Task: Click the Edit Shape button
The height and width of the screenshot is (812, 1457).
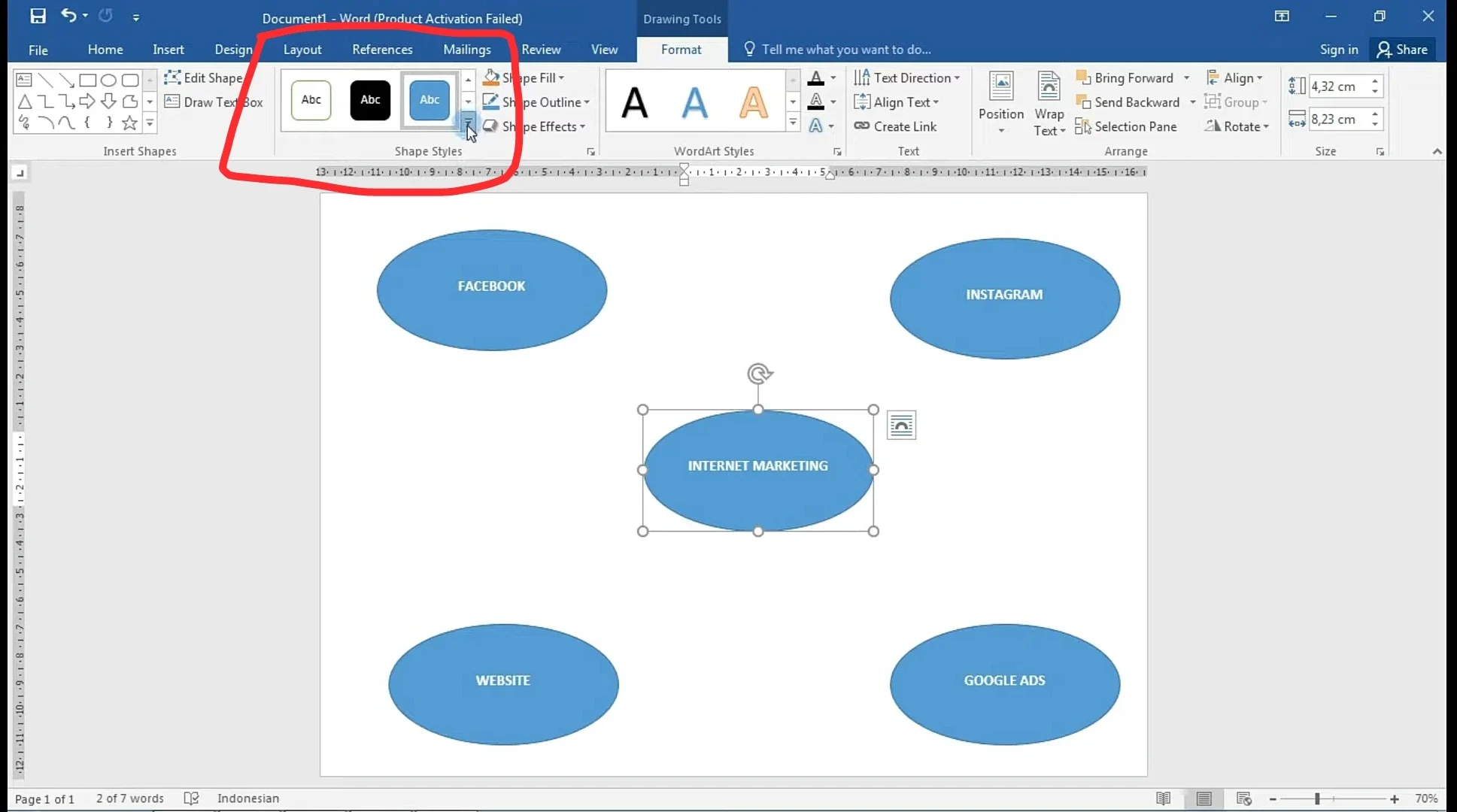Action: [x=208, y=77]
